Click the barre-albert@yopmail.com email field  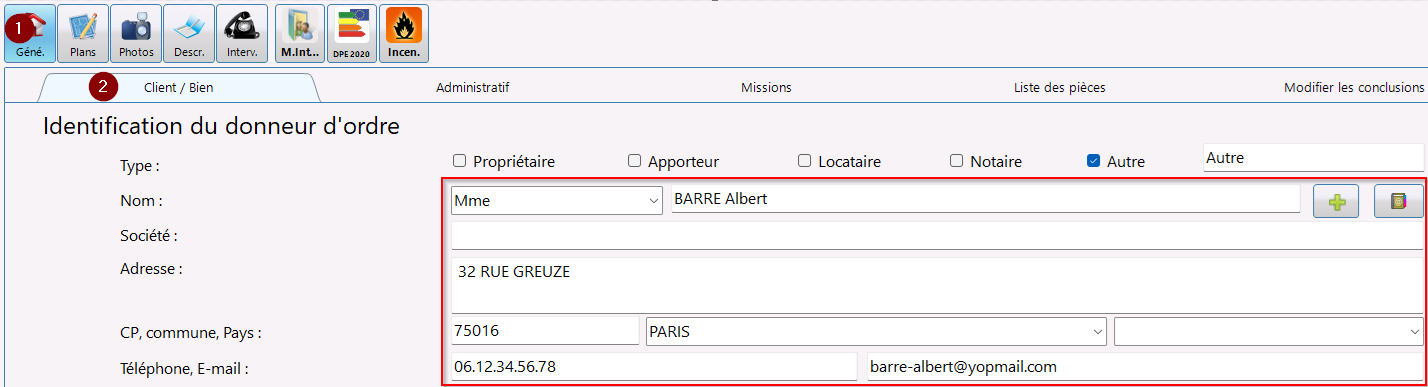click(x=1144, y=367)
